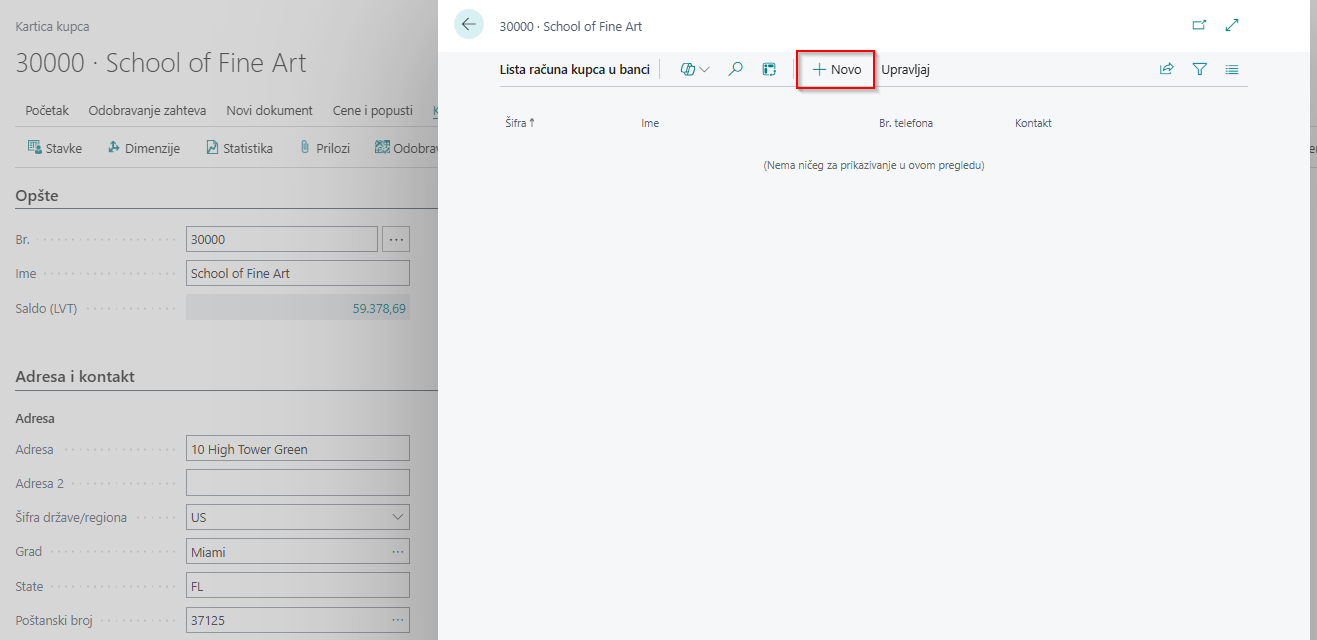Screen dimensions: 1317x640
Task: Click the back arrow button
Action: pos(468,25)
